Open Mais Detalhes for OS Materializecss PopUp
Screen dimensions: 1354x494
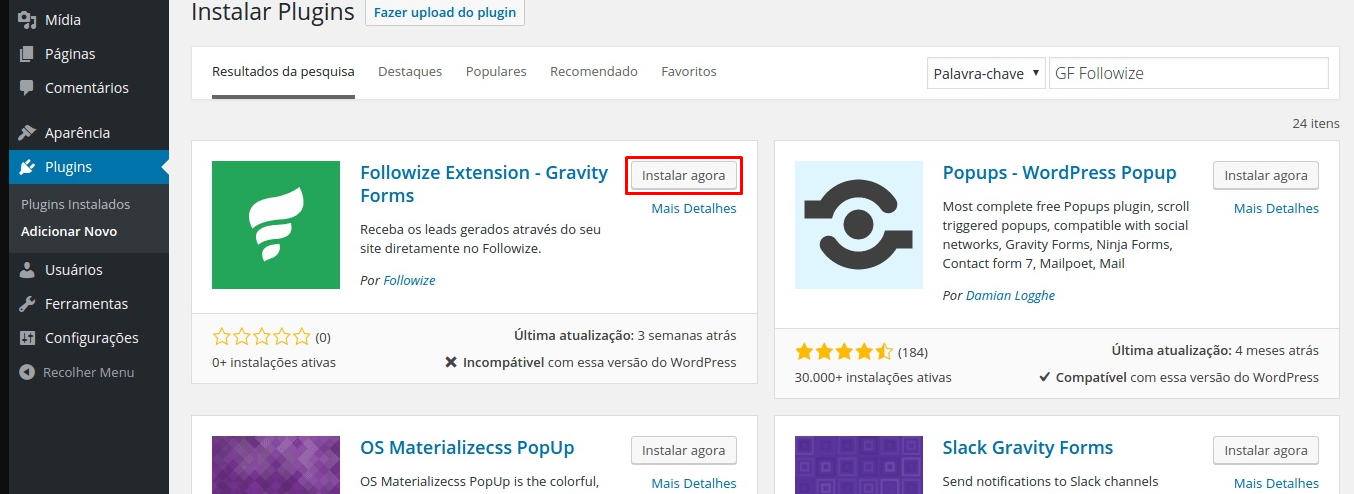point(694,483)
